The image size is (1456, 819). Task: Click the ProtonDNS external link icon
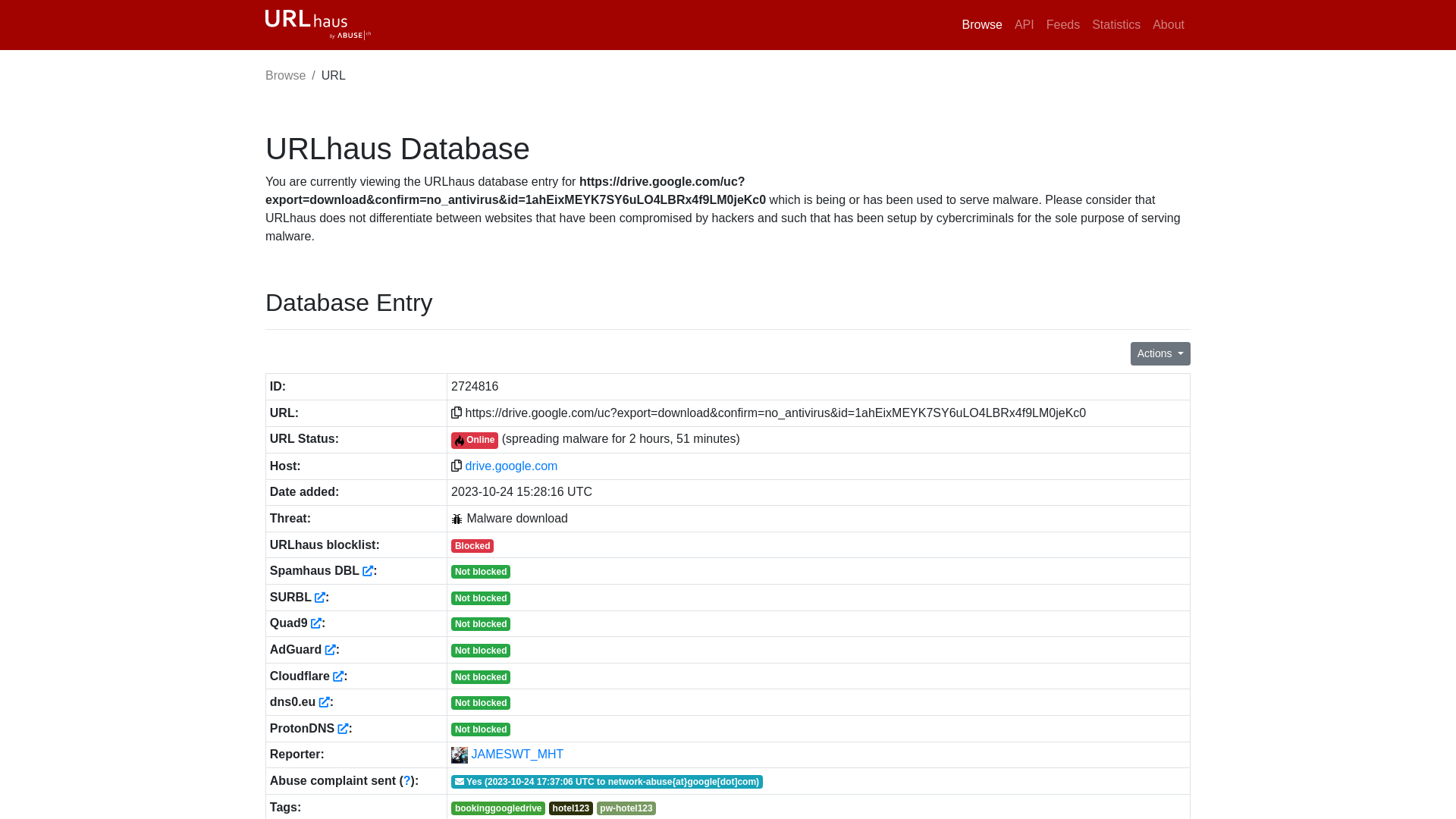click(x=343, y=728)
